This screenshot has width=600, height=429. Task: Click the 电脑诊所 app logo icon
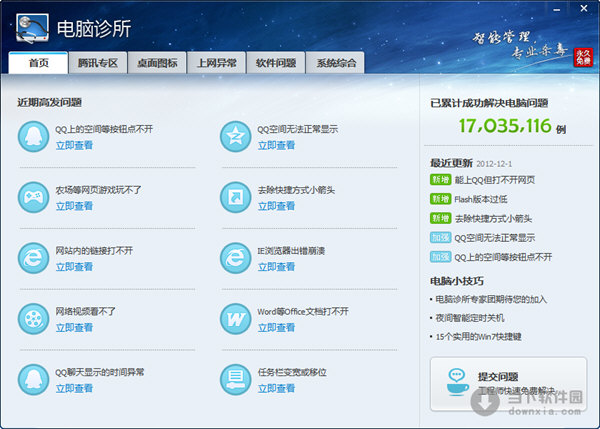[x=33, y=28]
